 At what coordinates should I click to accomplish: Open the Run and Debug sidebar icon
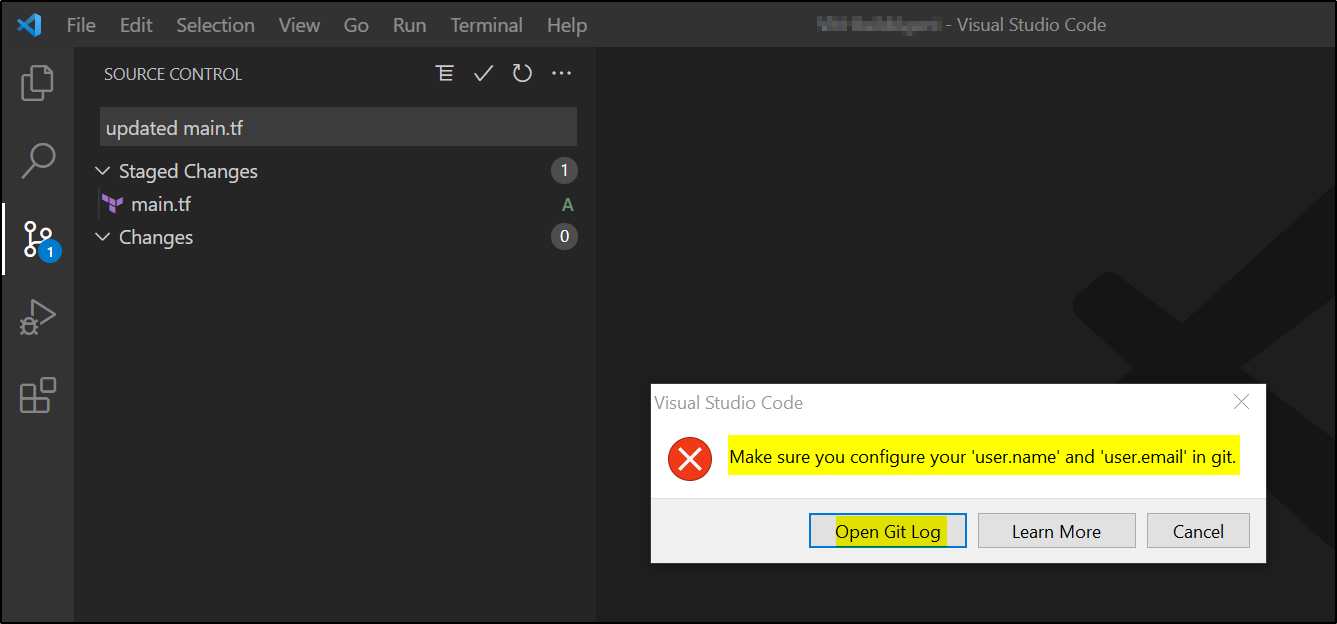[x=37, y=316]
